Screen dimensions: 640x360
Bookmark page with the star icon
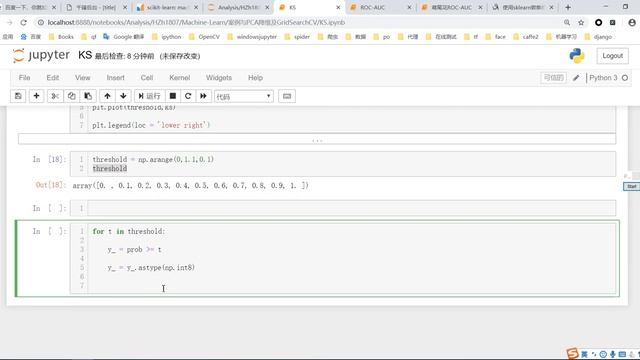tap(581, 22)
